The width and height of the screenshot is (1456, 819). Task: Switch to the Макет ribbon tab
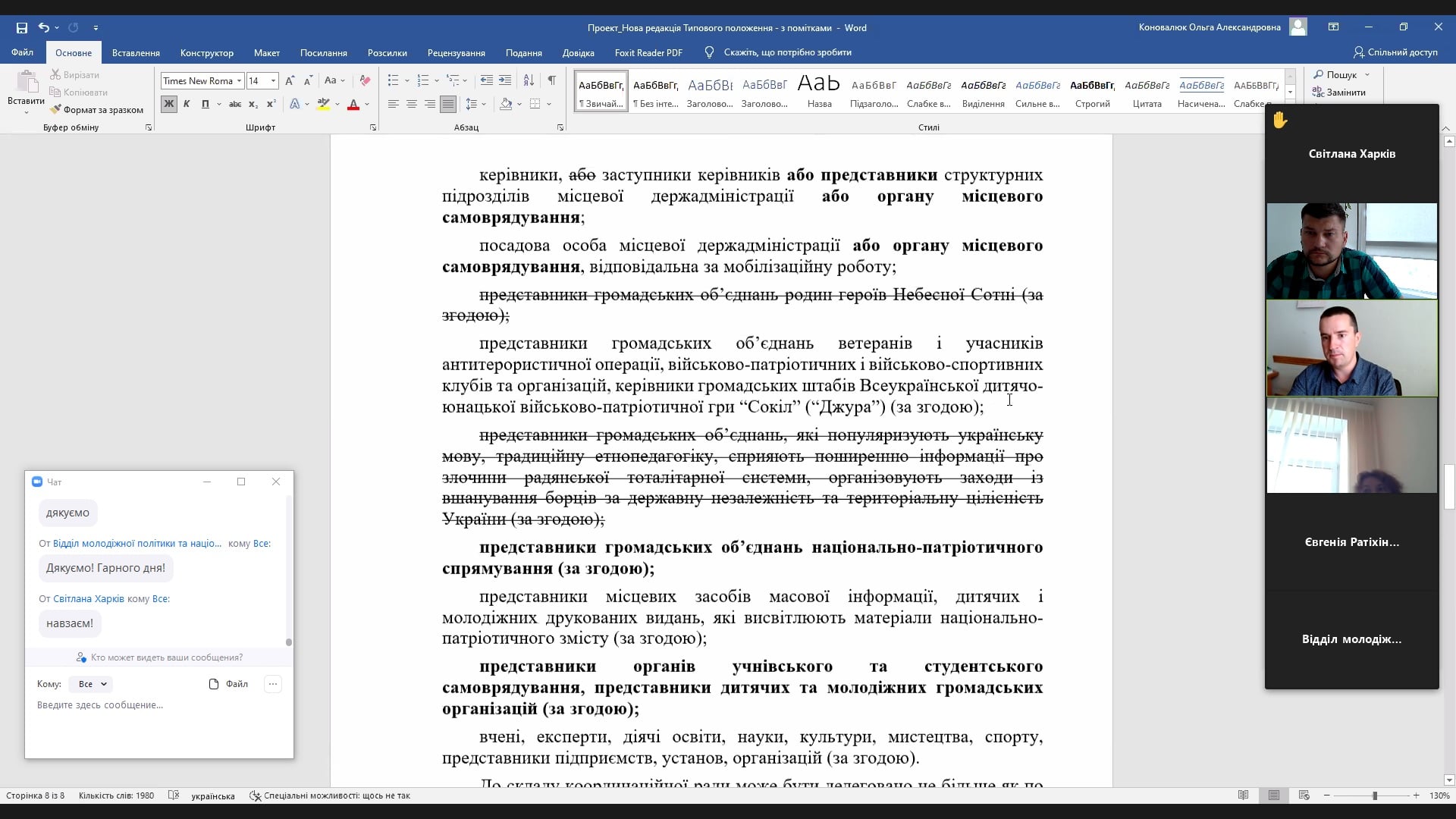pyautogui.click(x=267, y=52)
